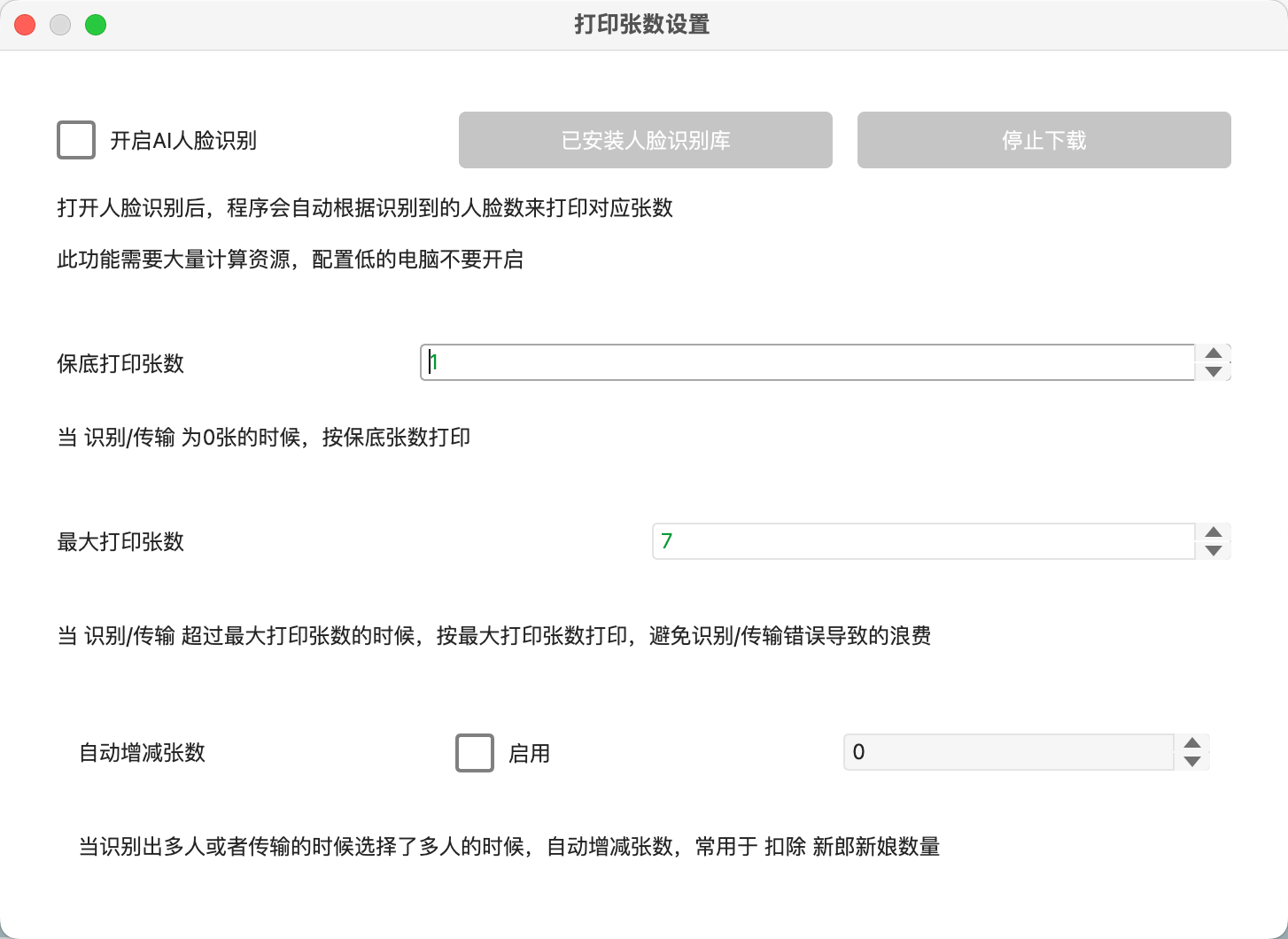This screenshot has height=939, width=1288.
Task: Check the 启用 box for 自动增减张数
Action: (x=474, y=753)
